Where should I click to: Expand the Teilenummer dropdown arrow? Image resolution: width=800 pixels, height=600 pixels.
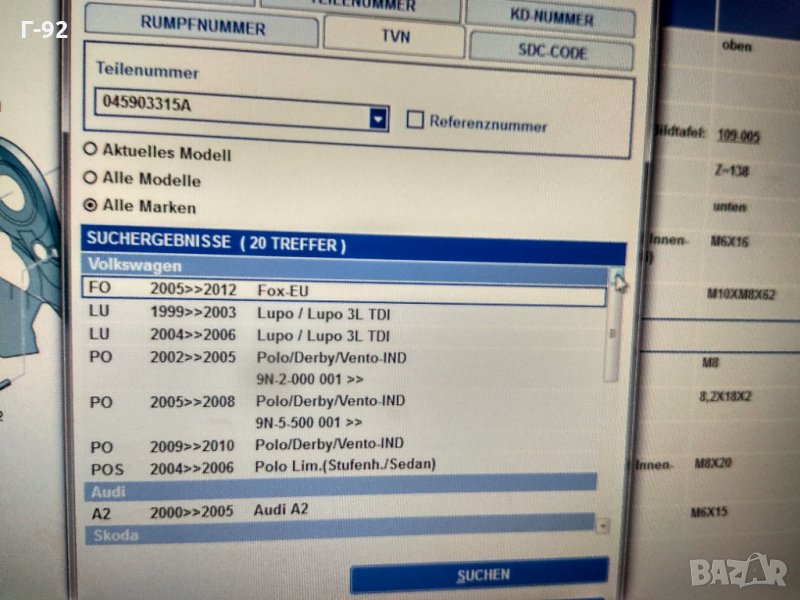point(378,119)
